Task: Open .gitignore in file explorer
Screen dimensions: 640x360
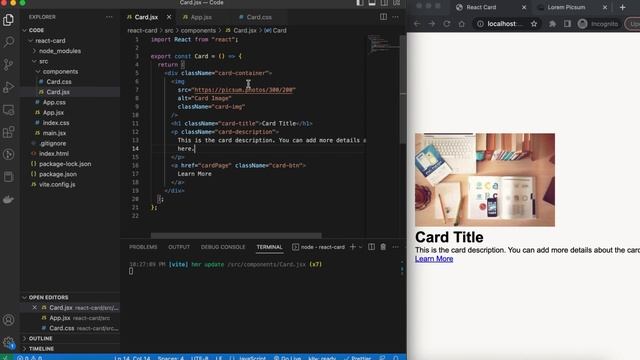Action: click(53, 143)
